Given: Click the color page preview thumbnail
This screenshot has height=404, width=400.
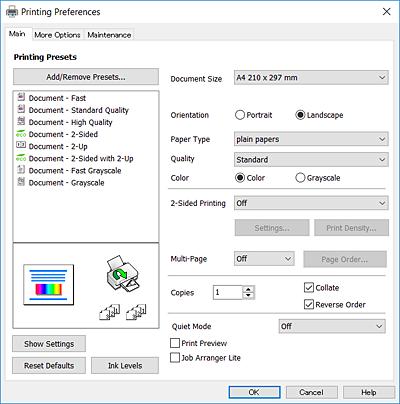Looking at the screenshot, I should [x=49, y=285].
